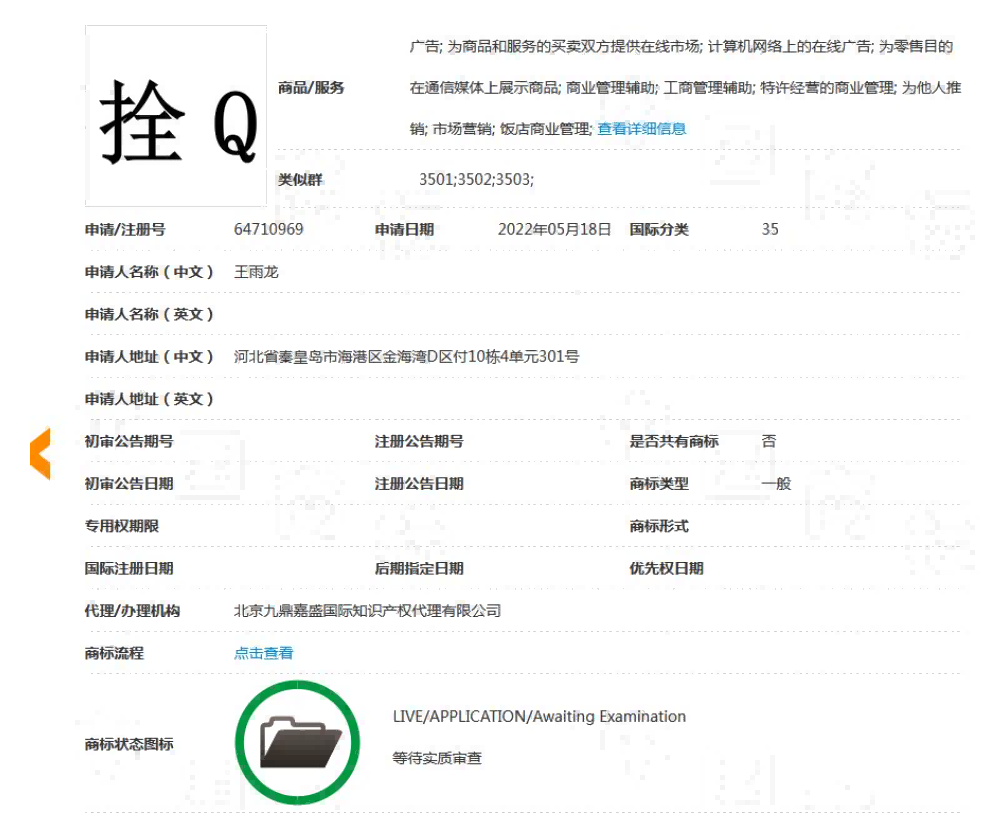Image resolution: width=989 pixels, height=823 pixels.
Task: Click the 申请人名称（英文） label
Action: pyautogui.click(x=149, y=314)
